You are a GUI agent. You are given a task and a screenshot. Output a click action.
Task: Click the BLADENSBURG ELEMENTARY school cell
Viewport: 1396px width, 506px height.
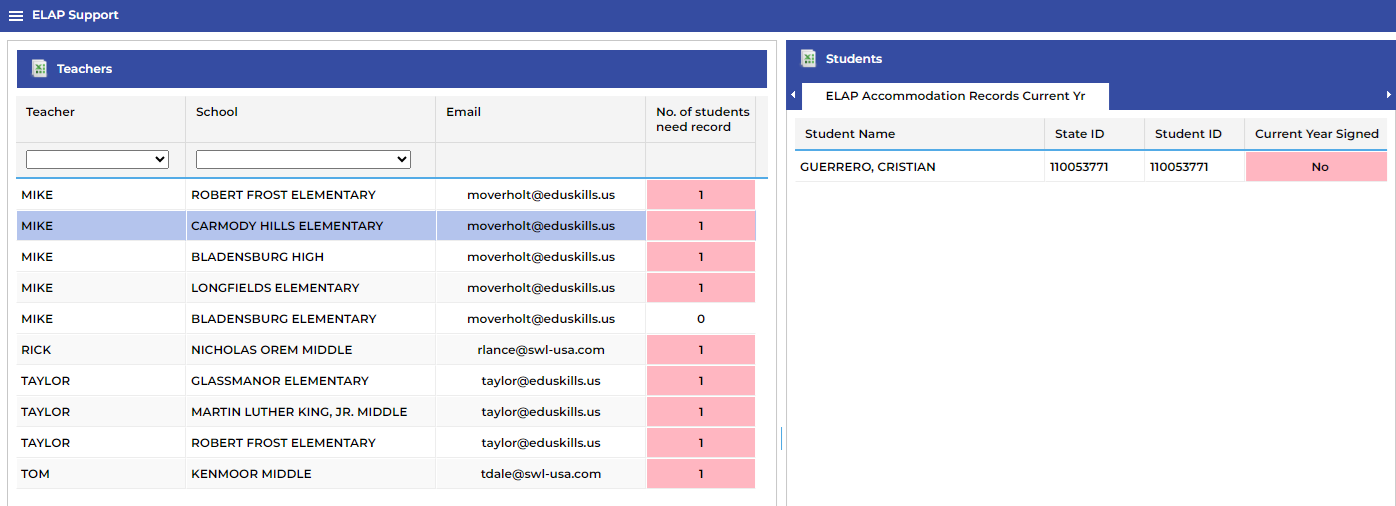[x=311, y=319]
